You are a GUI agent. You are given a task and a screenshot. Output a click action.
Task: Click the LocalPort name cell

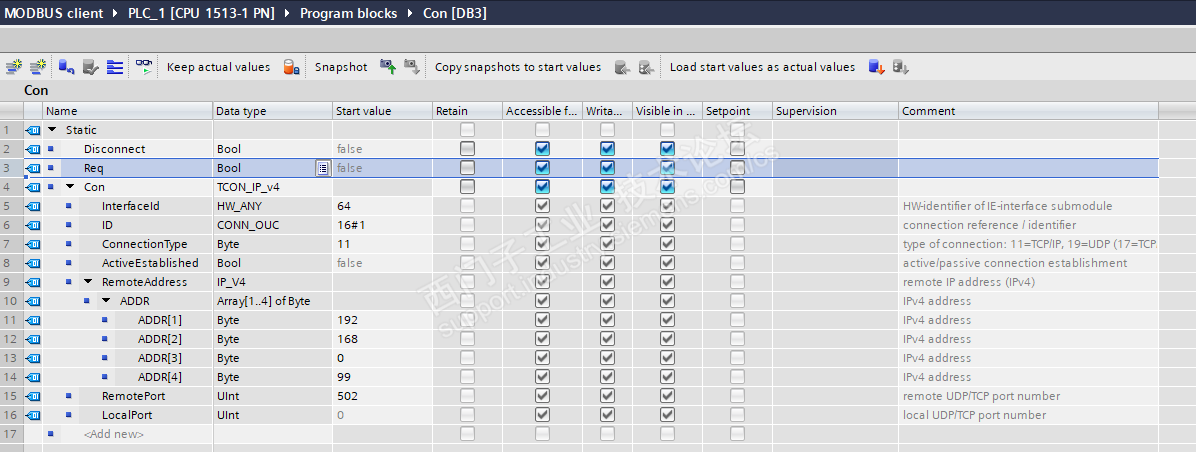point(127,415)
